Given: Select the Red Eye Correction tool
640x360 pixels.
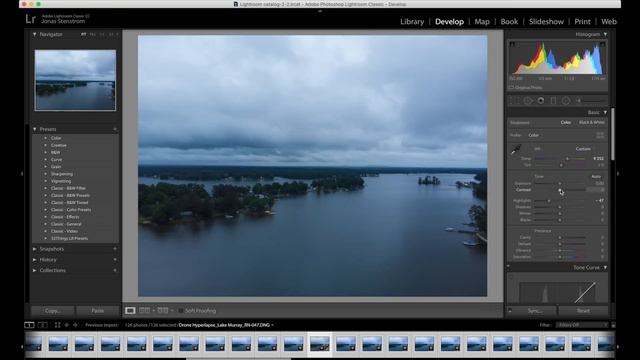Looking at the screenshot, I should [x=541, y=100].
